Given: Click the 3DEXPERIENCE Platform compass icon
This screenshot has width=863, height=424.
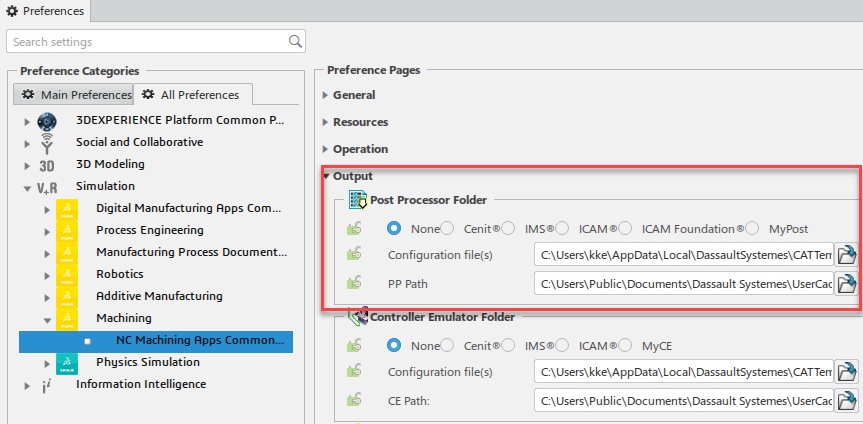Looking at the screenshot, I should point(47,121).
